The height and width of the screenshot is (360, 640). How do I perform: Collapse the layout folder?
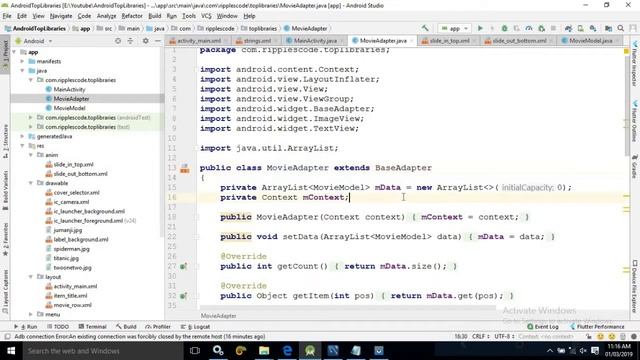[31, 277]
